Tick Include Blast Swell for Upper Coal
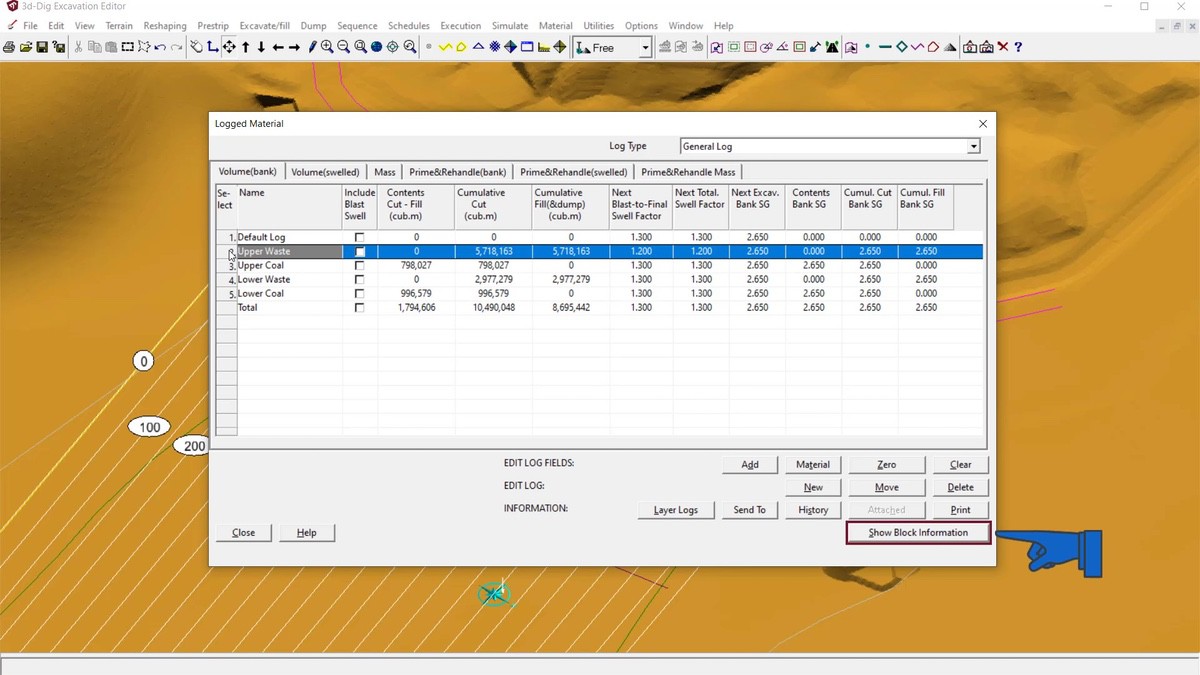This screenshot has width=1200, height=675. click(x=360, y=266)
